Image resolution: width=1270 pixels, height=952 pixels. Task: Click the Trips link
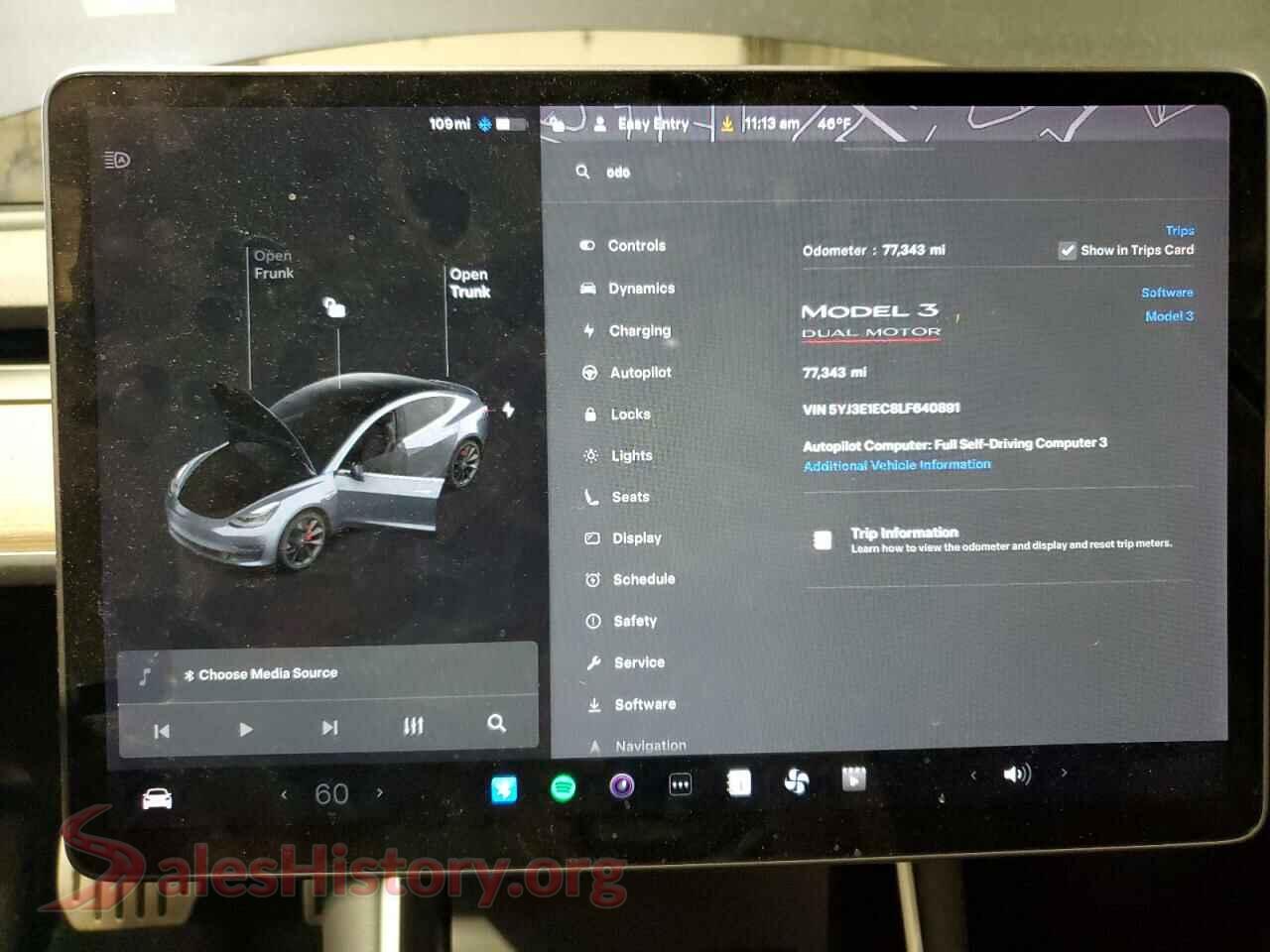1180,230
